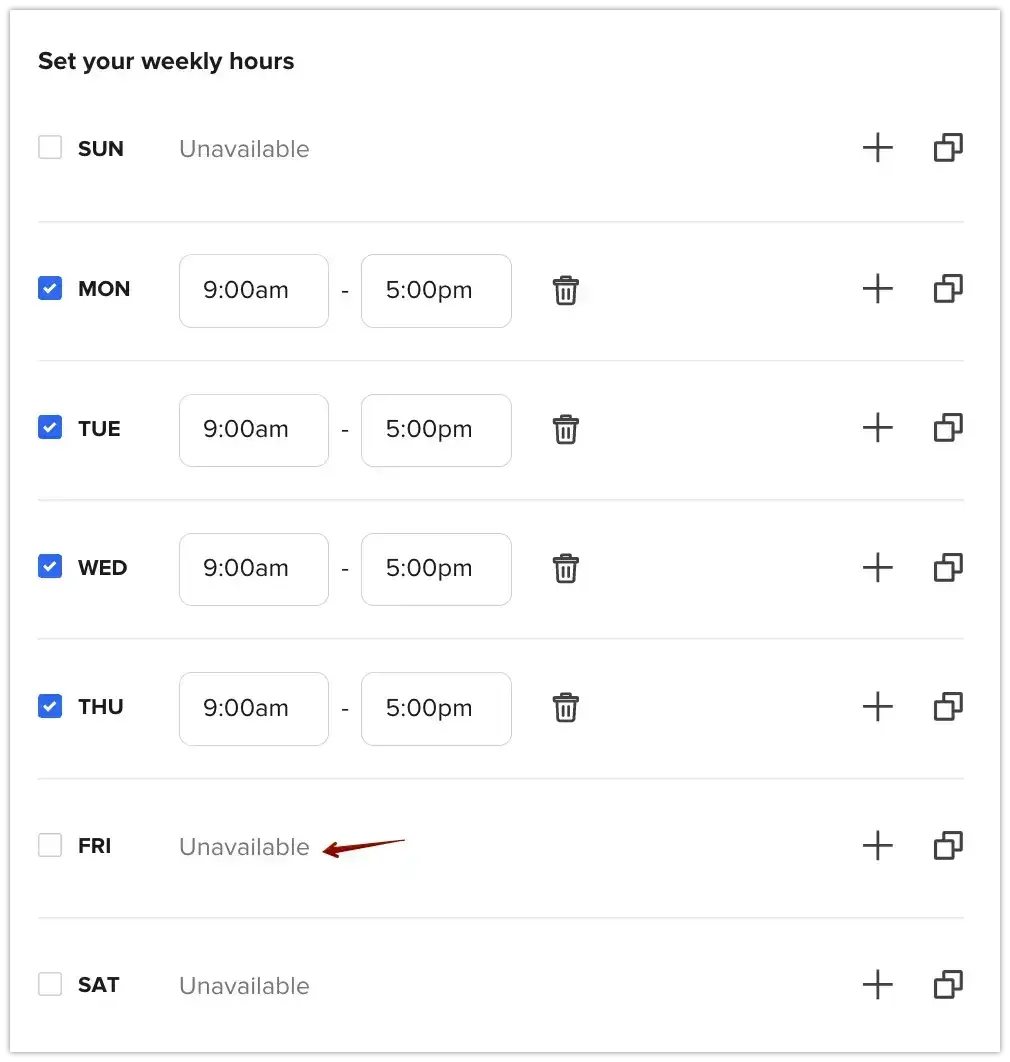Copy Saturday's hours to other days
This screenshot has width=1010, height=1062.
[x=947, y=984]
